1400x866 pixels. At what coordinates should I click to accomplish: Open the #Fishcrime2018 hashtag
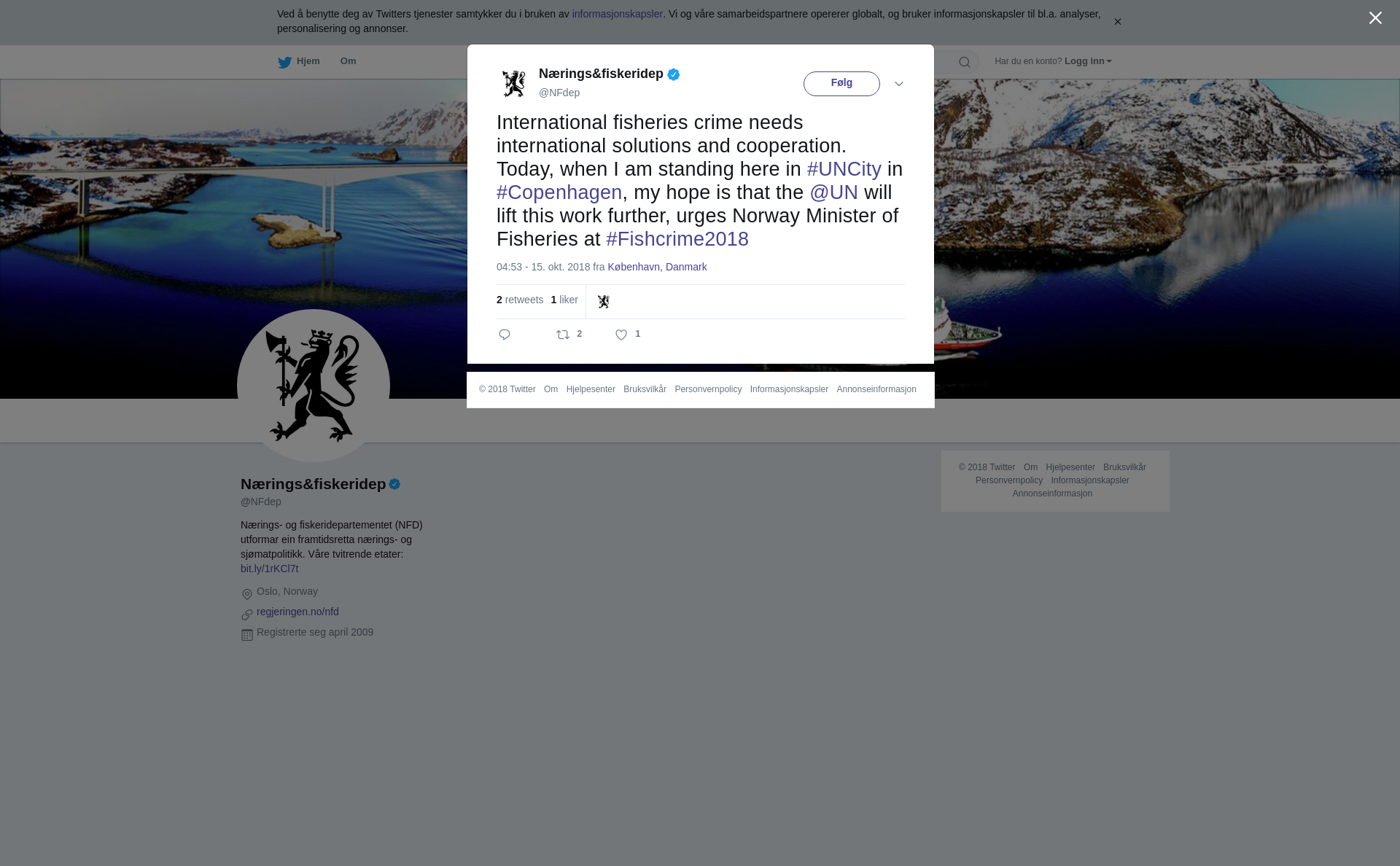(677, 239)
